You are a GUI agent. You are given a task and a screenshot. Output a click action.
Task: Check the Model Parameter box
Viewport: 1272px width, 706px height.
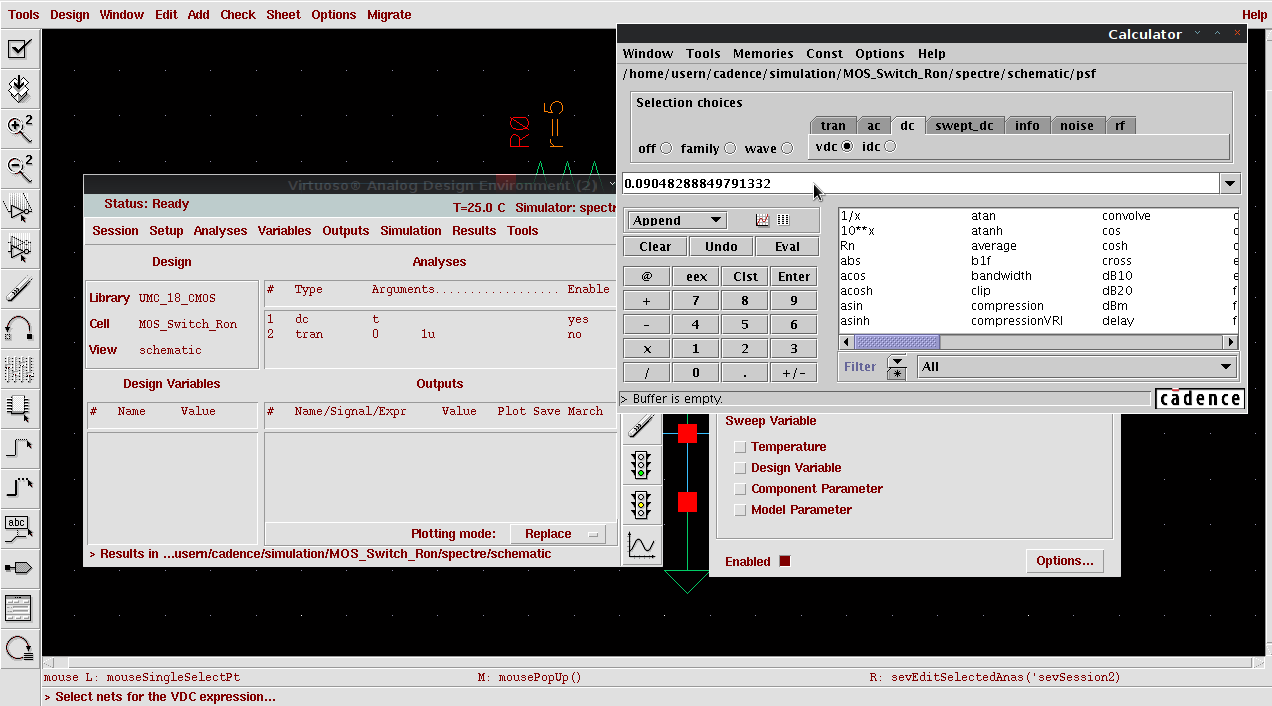740,510
